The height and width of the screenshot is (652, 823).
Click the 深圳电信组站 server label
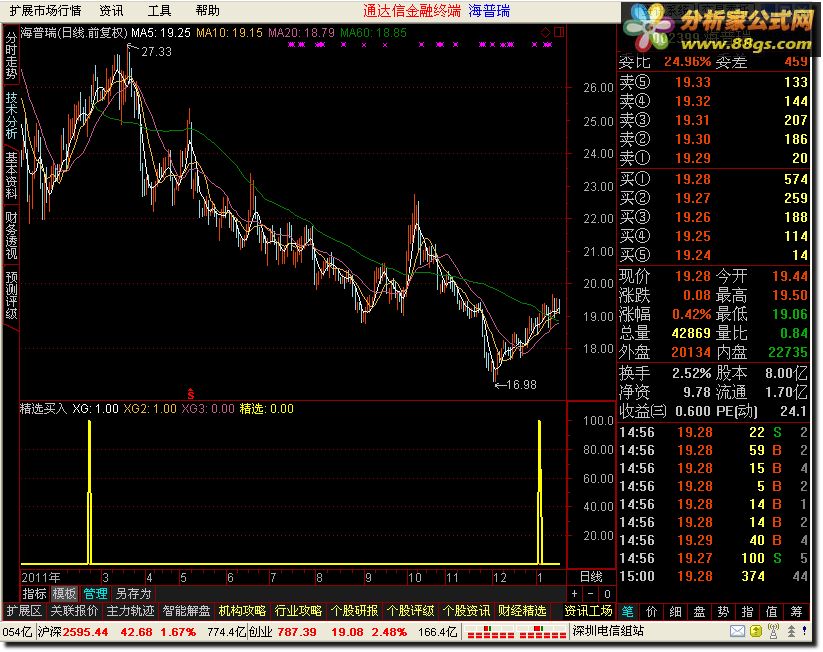click(x=608, y=631)
